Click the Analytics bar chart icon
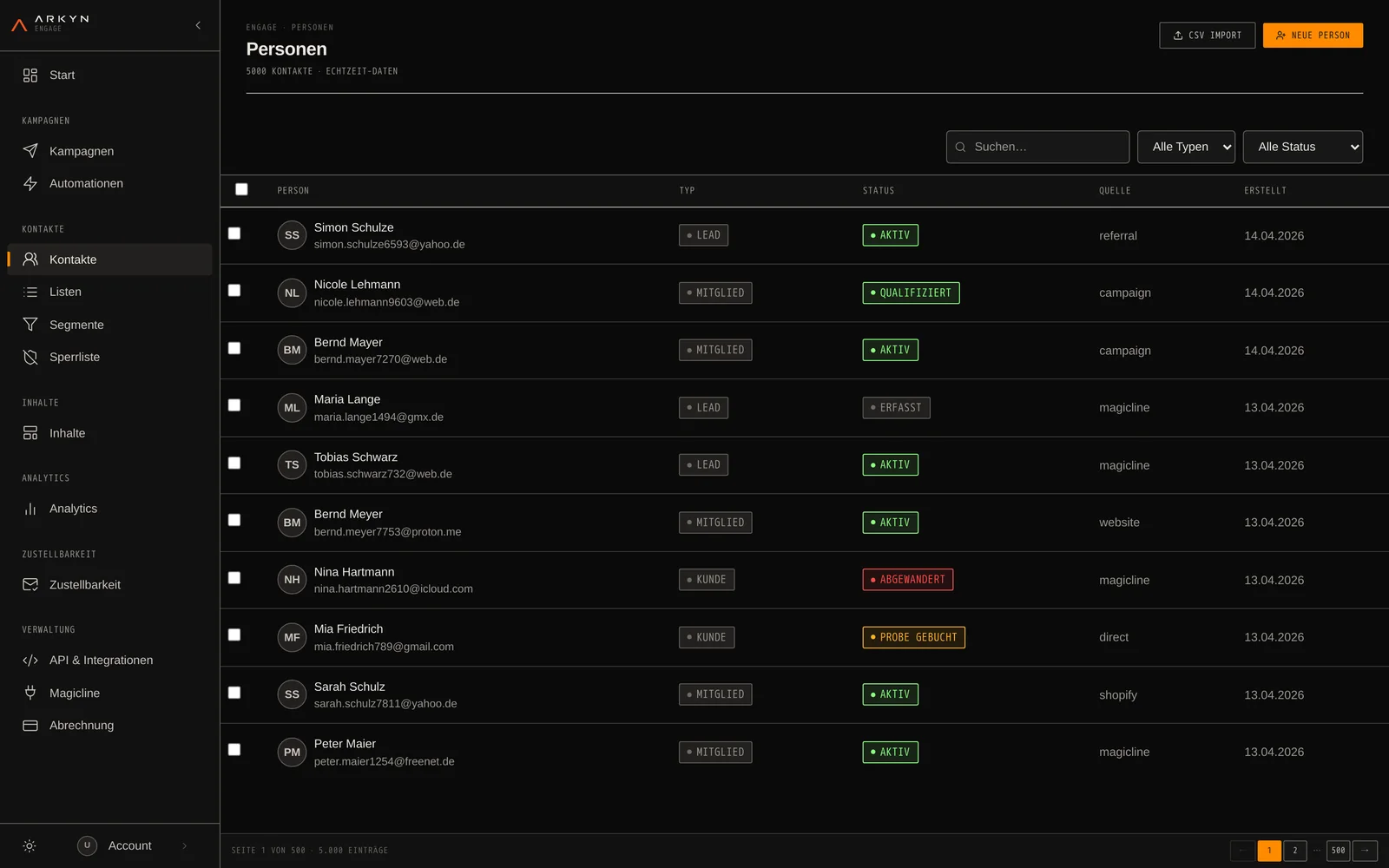The image size is (1389, 868). pyautogui.click(x=30, y=509)
